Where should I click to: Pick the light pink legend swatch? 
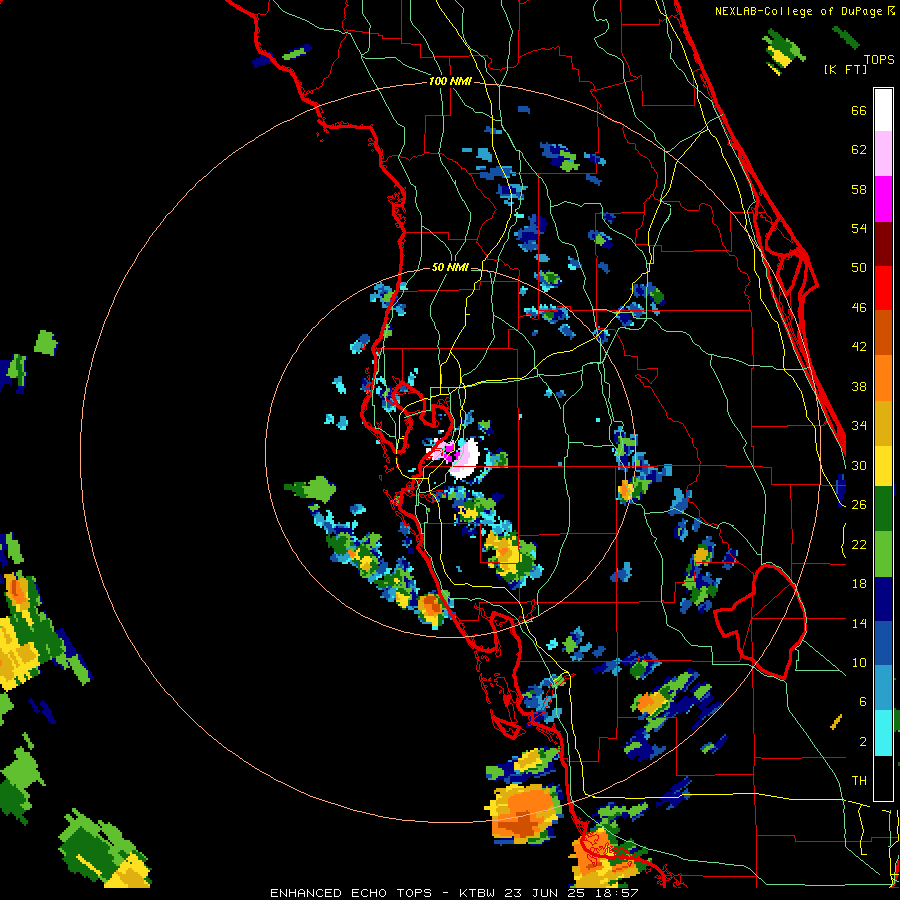coord(883,153)
